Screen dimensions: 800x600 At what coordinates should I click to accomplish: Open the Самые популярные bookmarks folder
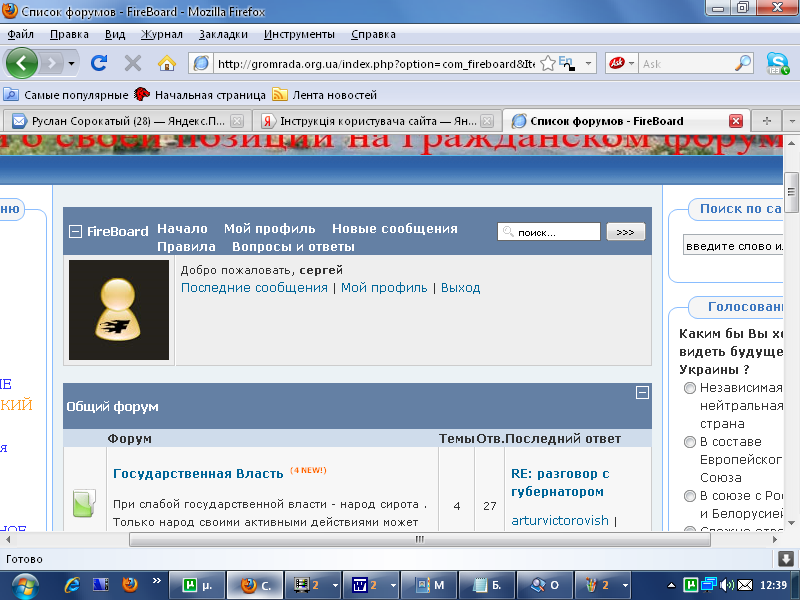coord(66,95)
